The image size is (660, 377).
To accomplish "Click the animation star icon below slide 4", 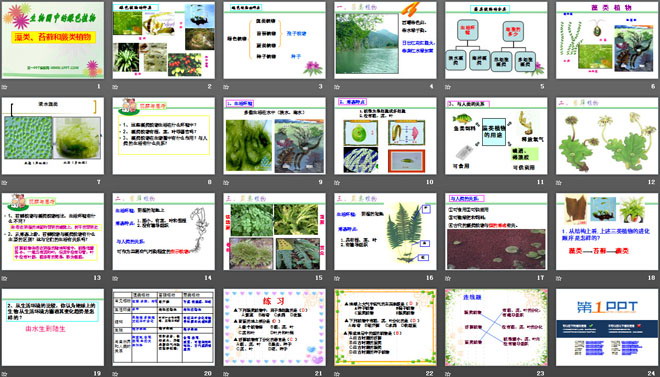I will 337,87.
